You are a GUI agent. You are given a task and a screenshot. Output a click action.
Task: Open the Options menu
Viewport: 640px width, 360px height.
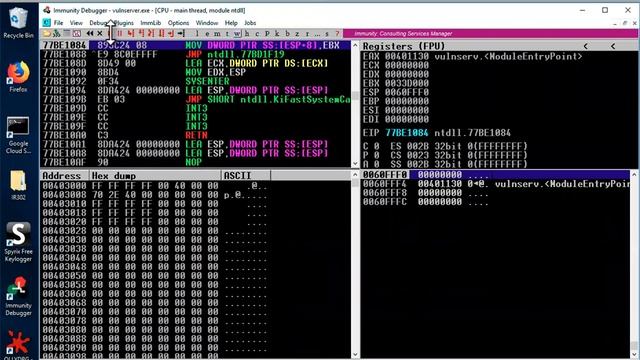point(178,23)
